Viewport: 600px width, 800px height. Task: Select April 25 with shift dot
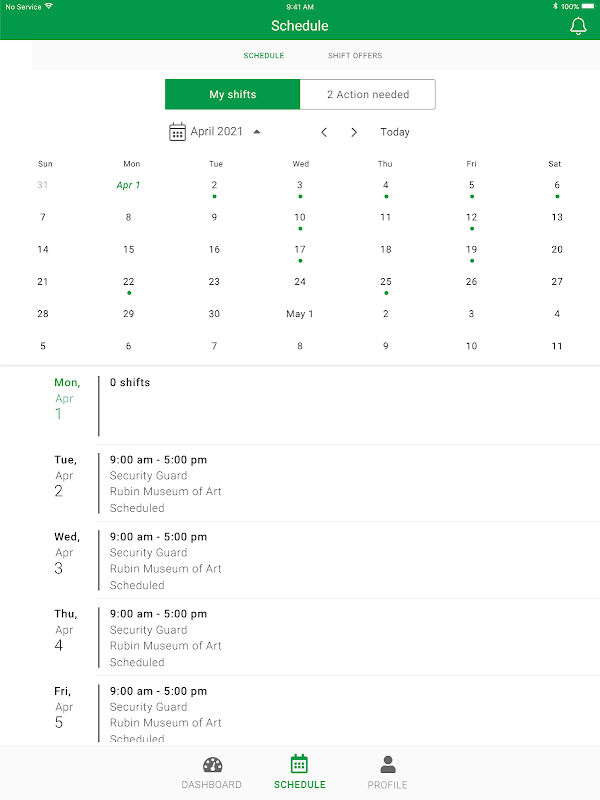click(386, 282)
